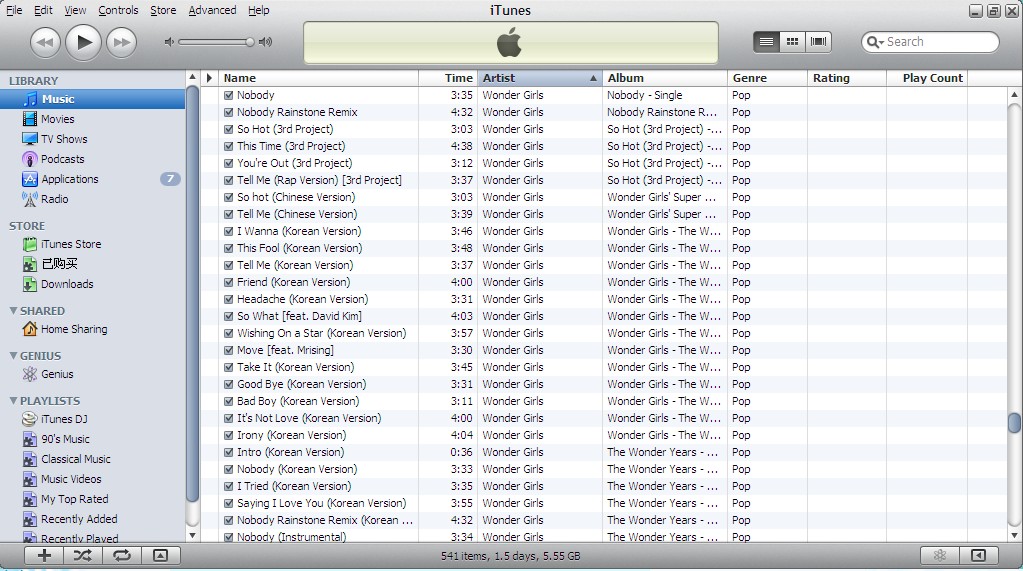Create a new playlist with plus button
This screenshot has height=571, width=1023.
[44, 555]
